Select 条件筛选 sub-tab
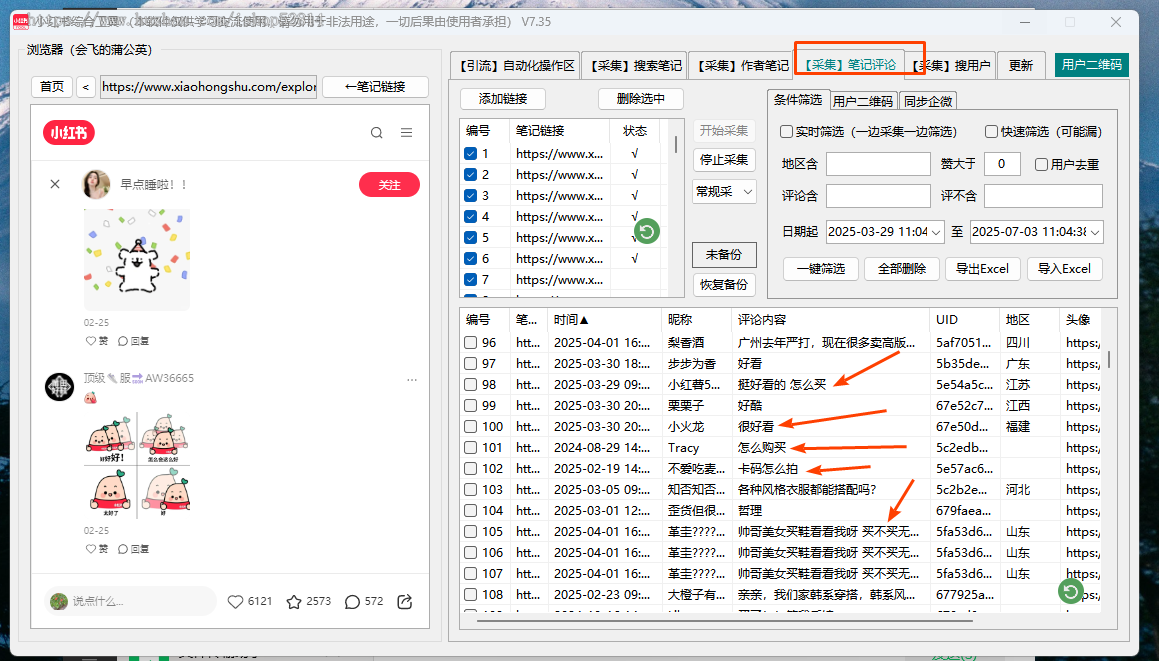1159x661 pixels. click(x=798, y=100)
